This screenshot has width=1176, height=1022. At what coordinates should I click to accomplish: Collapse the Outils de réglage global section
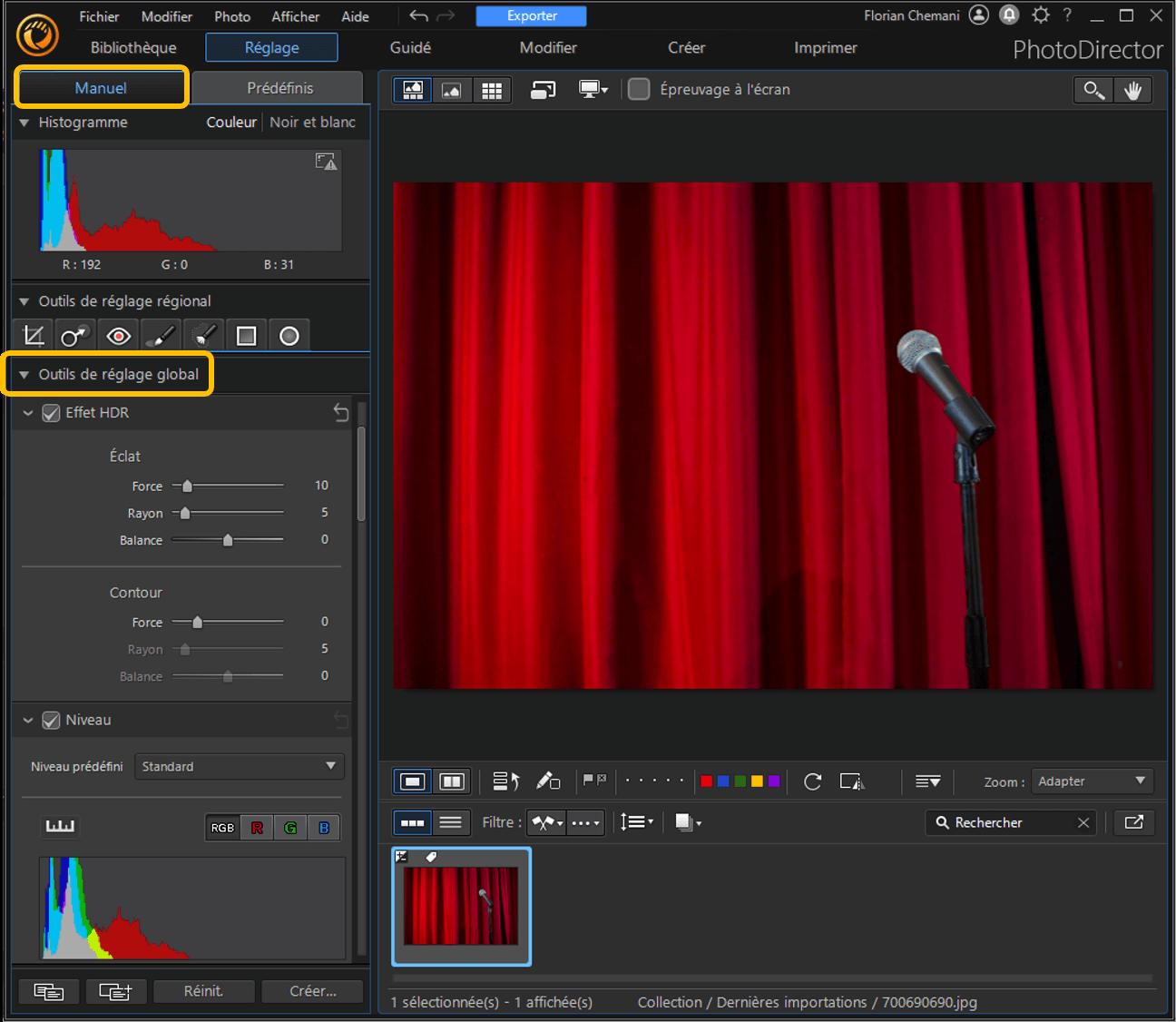coord(24,375)
